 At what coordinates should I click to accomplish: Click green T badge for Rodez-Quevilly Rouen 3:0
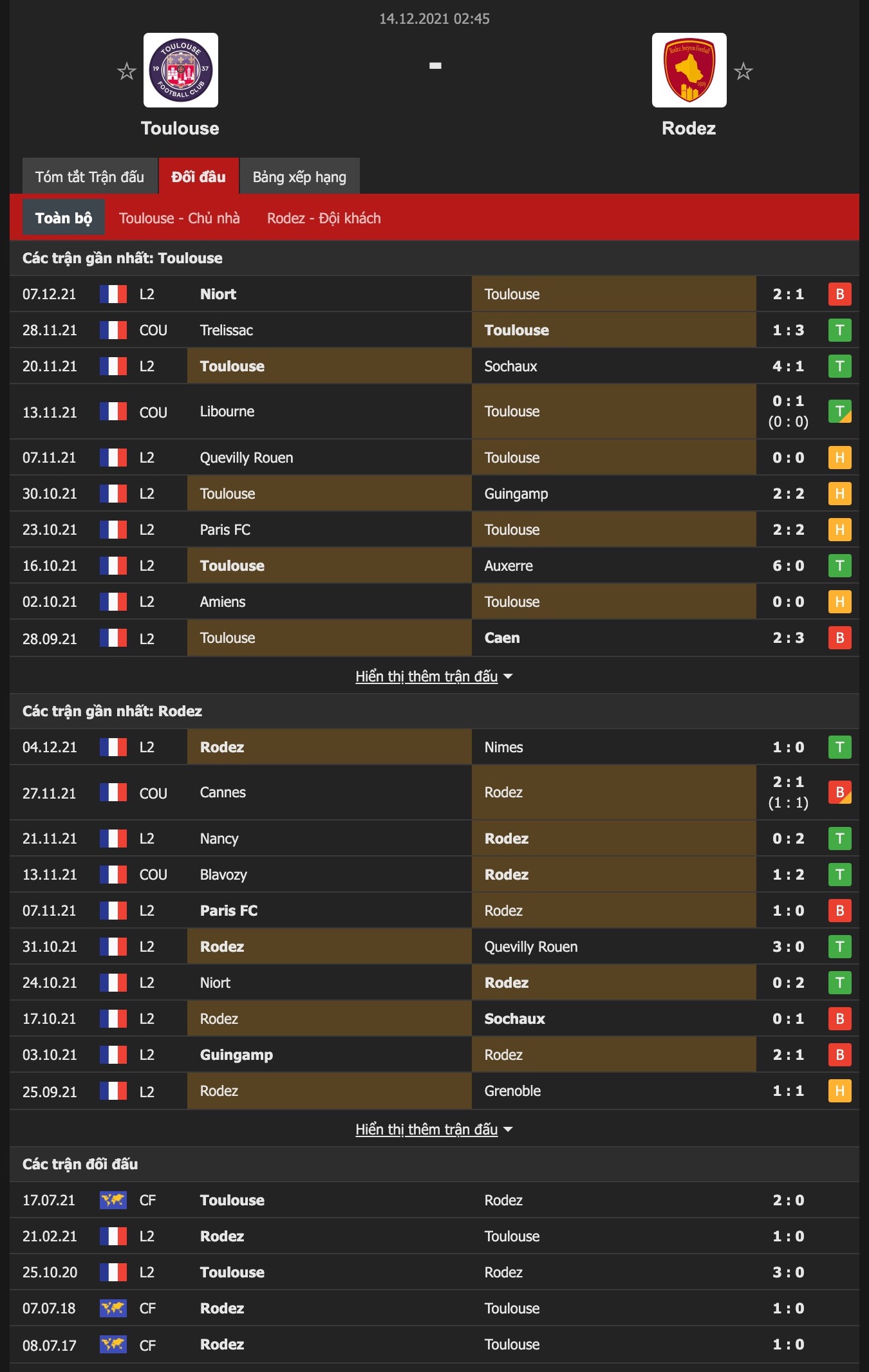[x=839, y=947]
